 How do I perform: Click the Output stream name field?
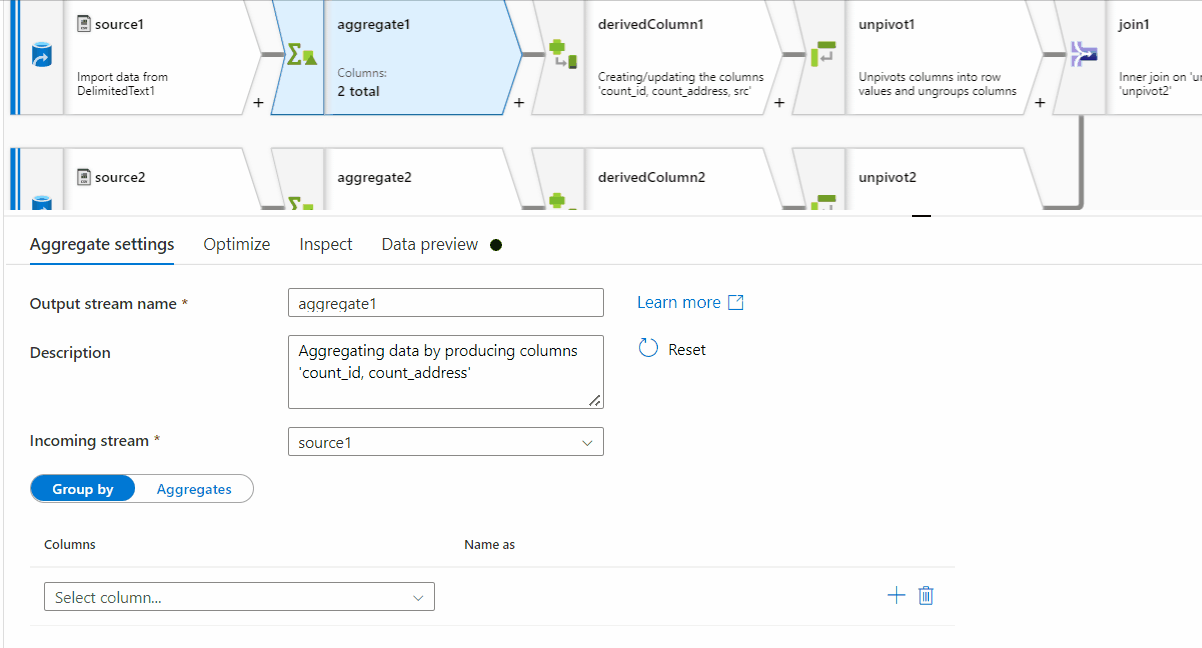(x=445, y=303)
